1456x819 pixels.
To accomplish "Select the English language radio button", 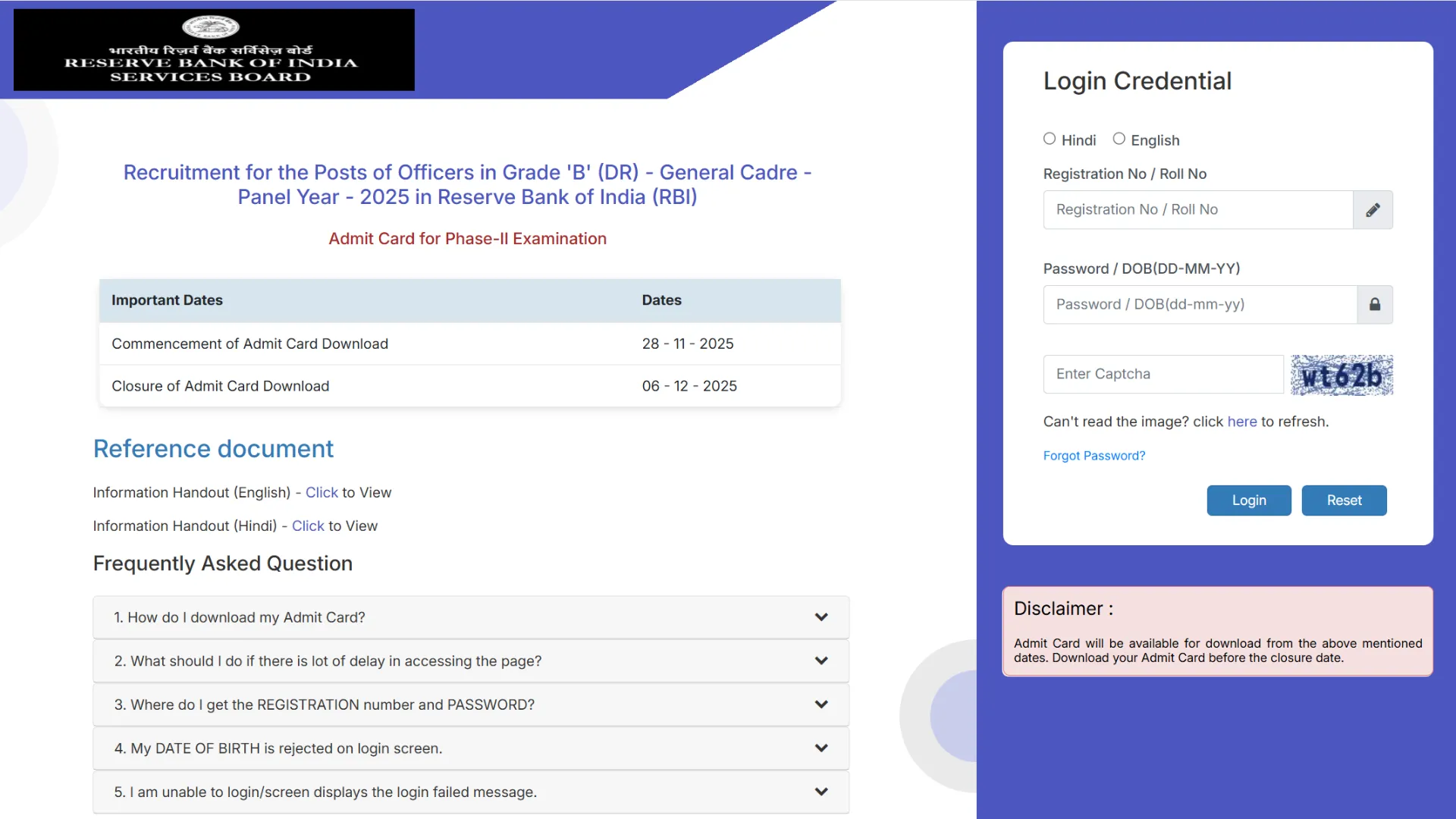I will (1119, 138).
